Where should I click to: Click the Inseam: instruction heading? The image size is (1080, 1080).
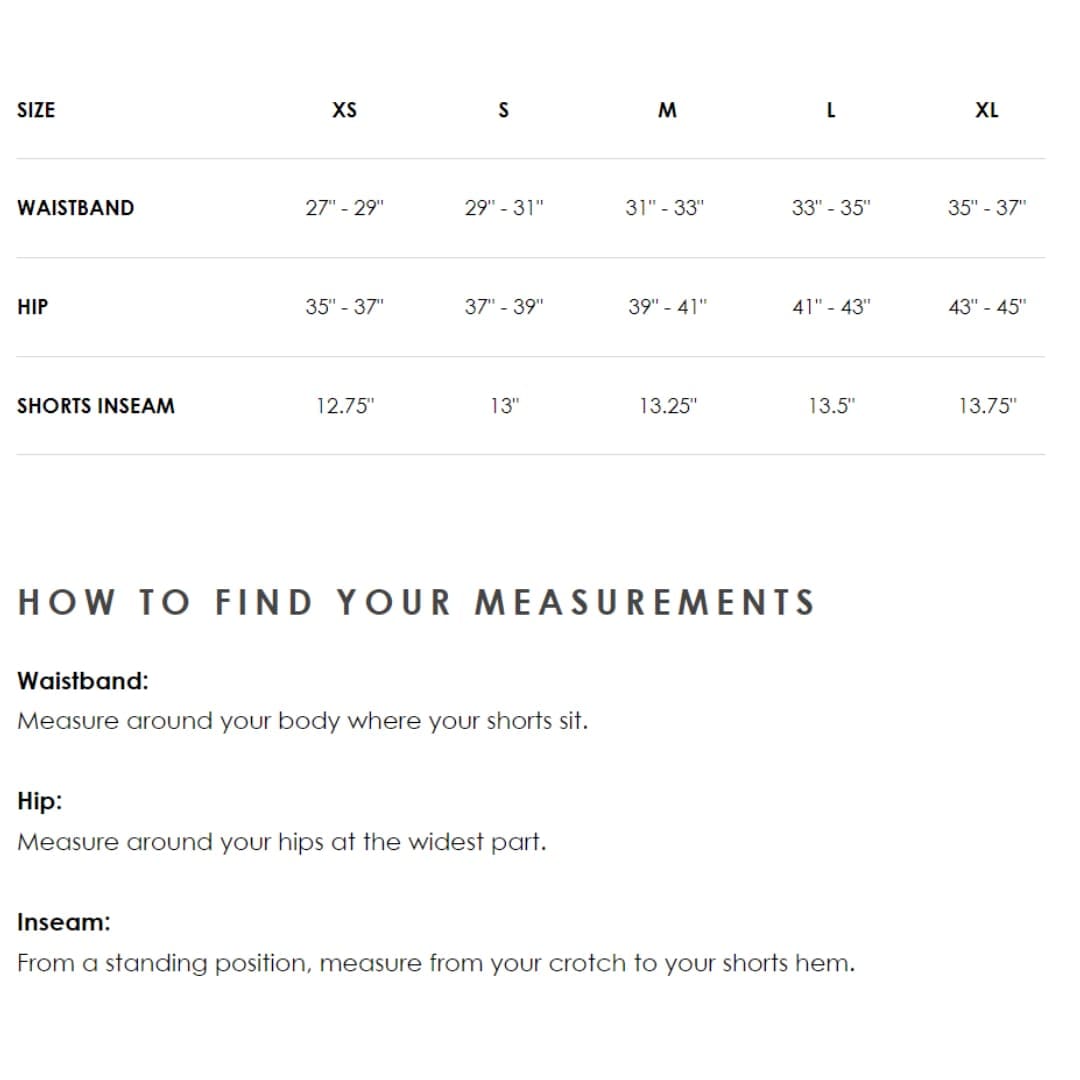(63, 922)
